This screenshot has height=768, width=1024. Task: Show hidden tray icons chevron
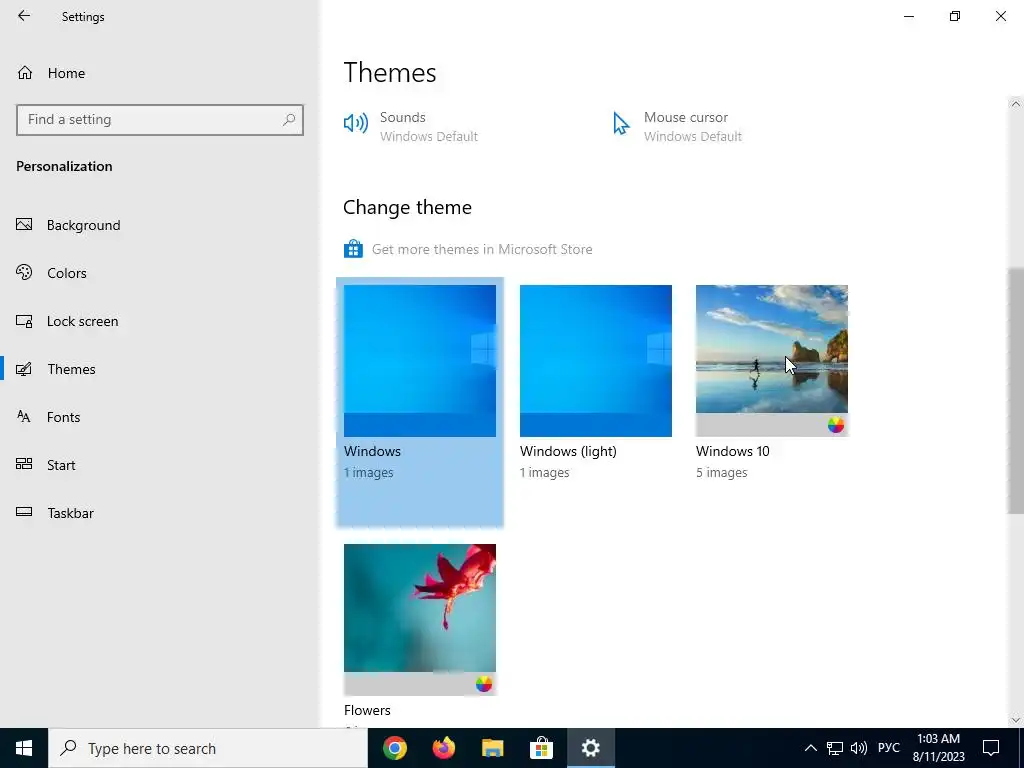click(810, 748)
